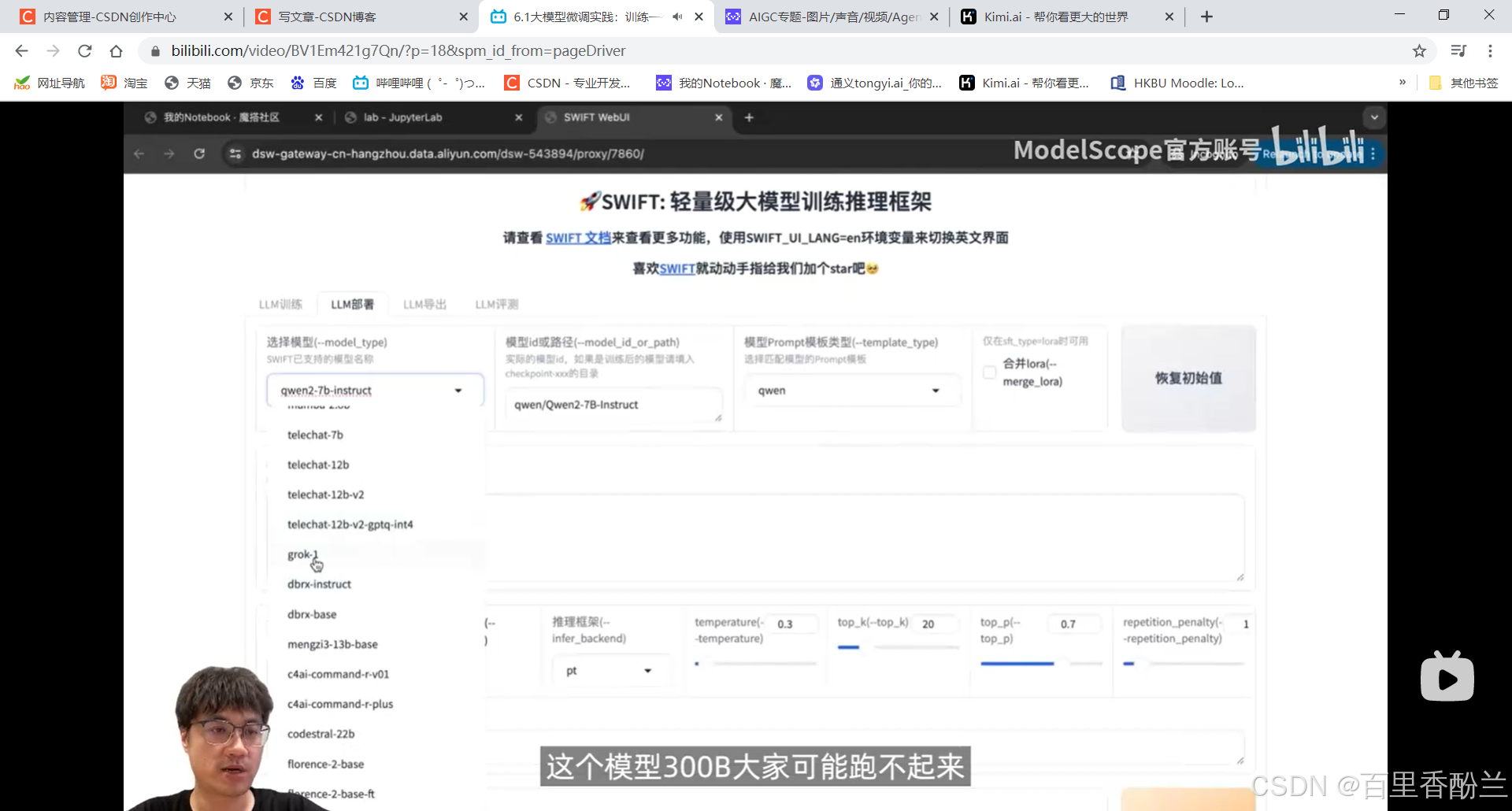
Task: Adjust the top_p slider
Action: click(x=1041, y=664)
